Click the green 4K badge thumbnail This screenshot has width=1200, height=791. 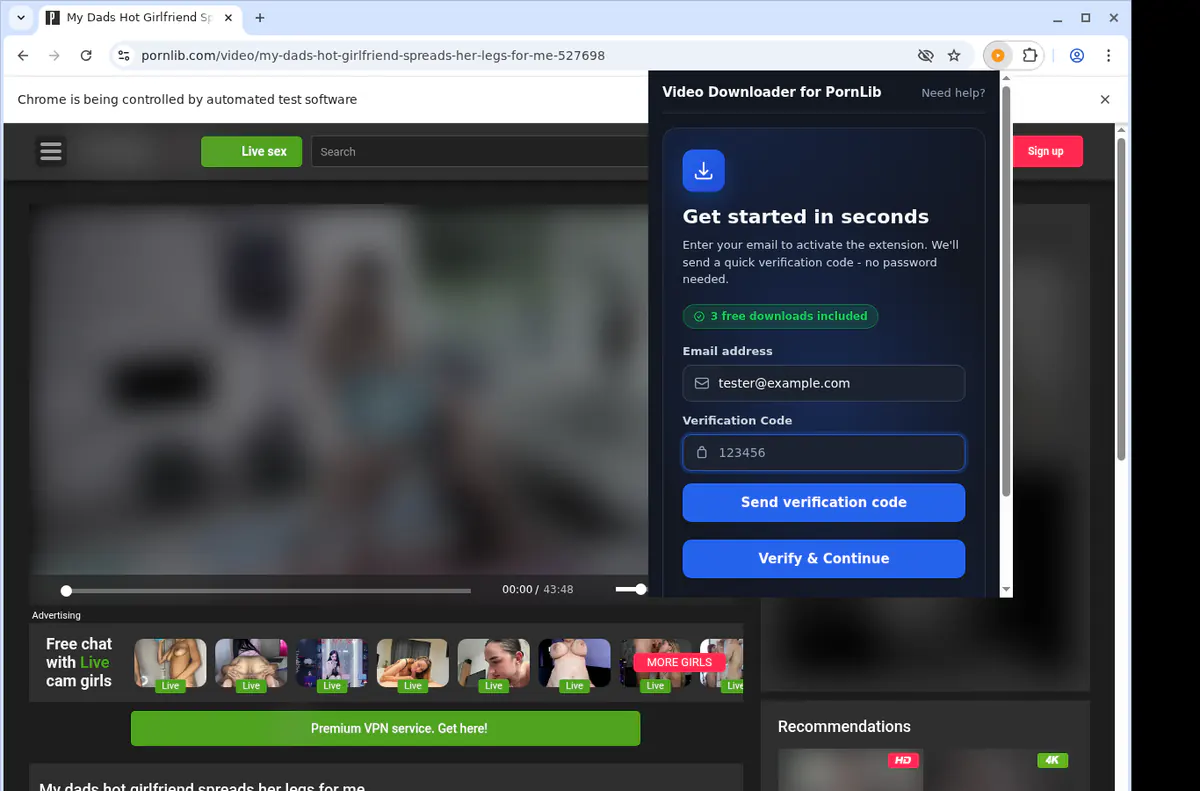coord(1052,760)
